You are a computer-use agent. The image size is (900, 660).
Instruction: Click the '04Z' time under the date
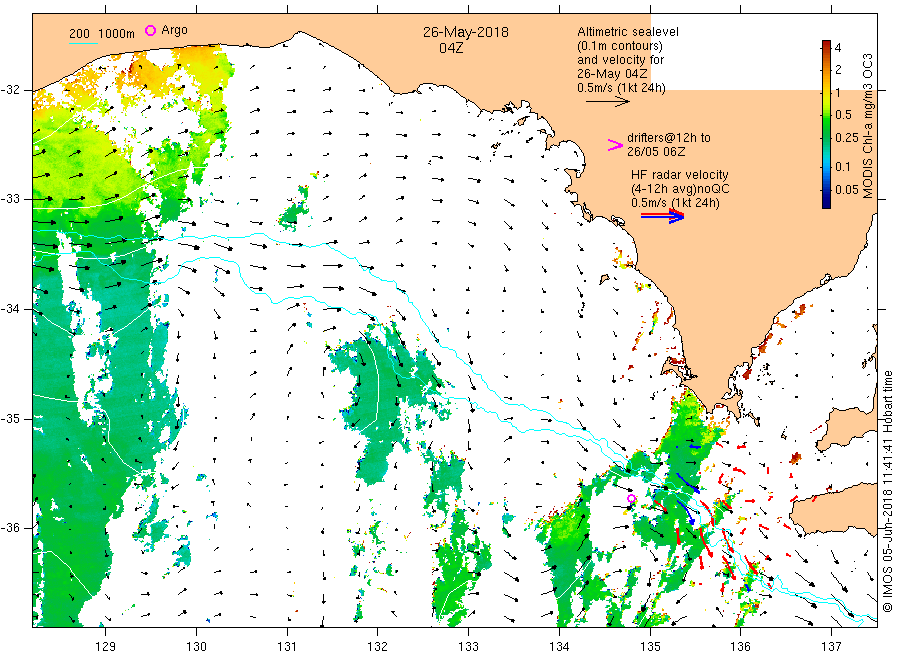click(x=451, y=48)
